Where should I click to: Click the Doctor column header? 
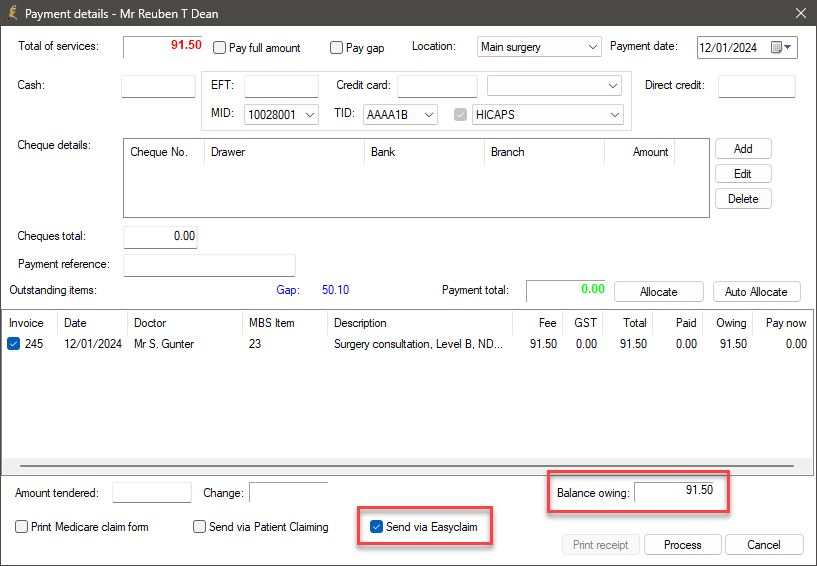tap(184, 323)
